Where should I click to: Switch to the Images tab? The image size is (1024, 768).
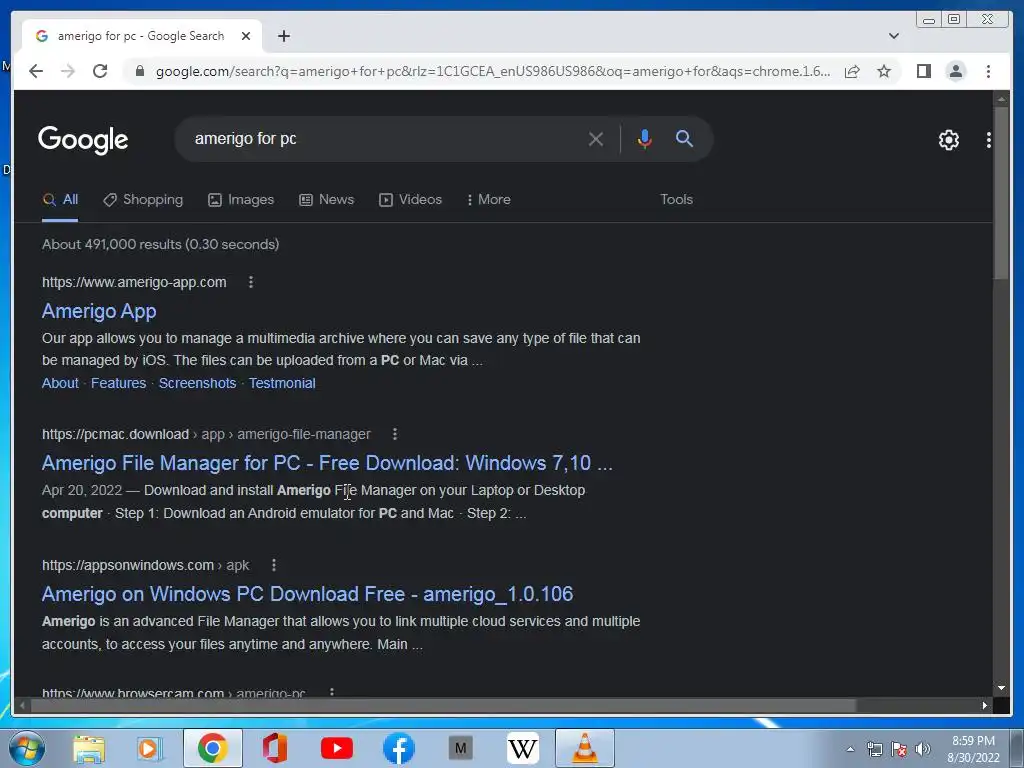point(241,200)
